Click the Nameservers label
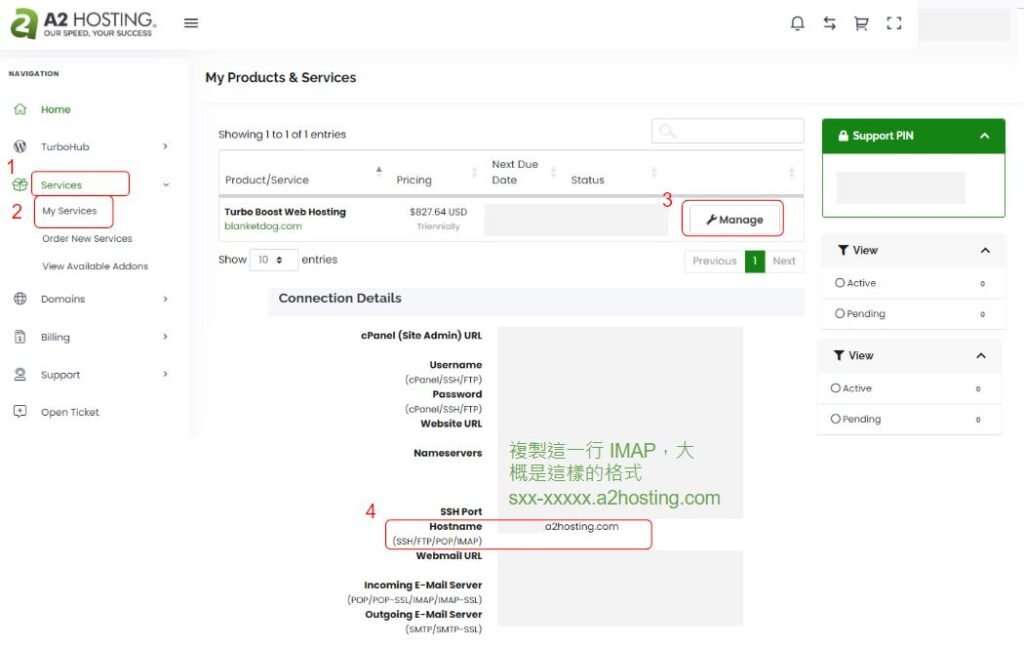The width and height of the screenshot is (1024, 647). point(447,452)
